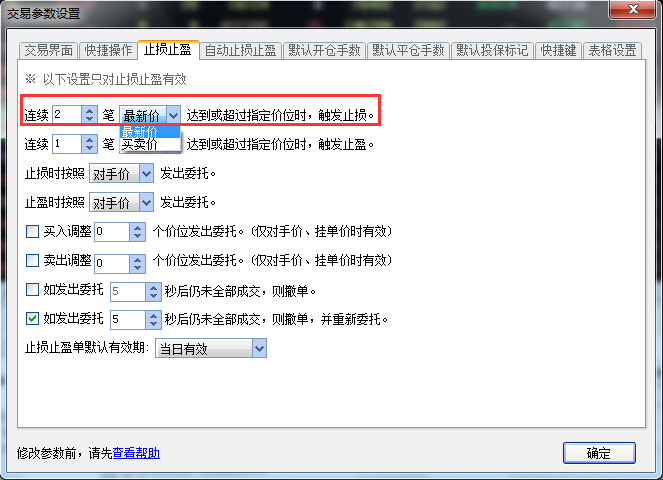The height and width of the screenshot is (480, 663).
Task: Decrease 卖出调整 price tick spinner
Action: [x=137, y=267]
